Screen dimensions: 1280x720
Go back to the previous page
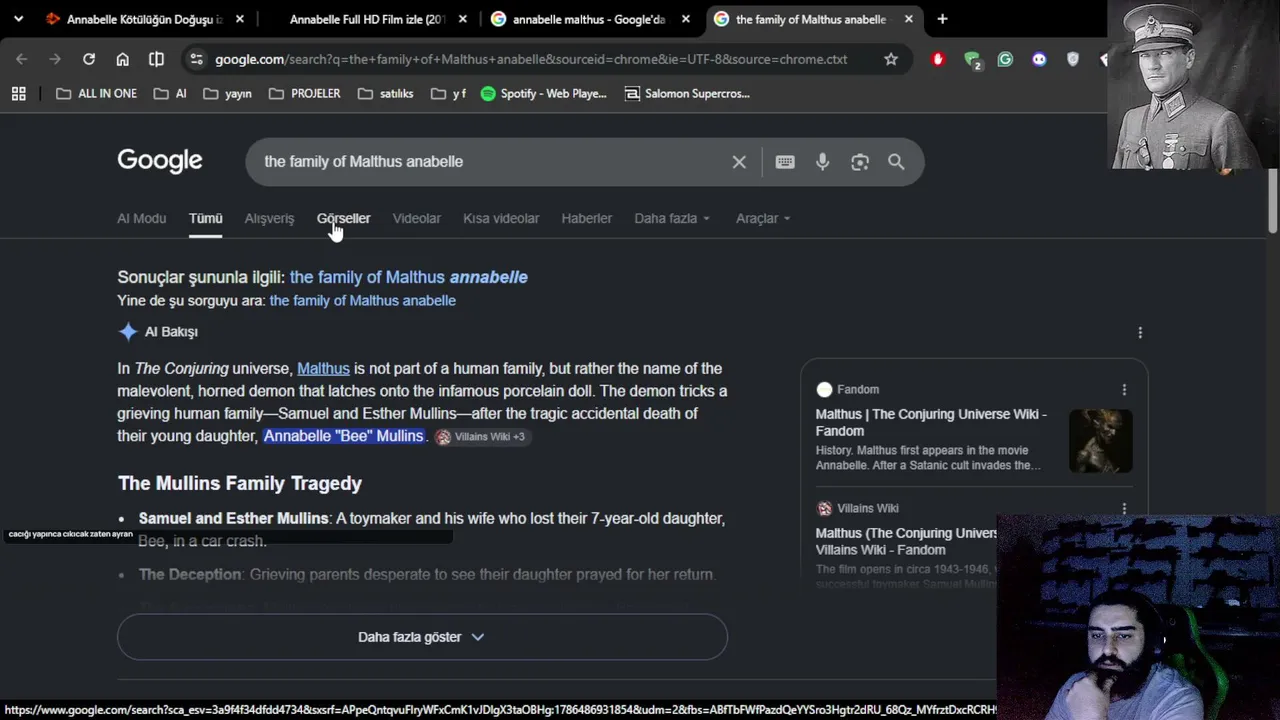click(x=22, y=59)
